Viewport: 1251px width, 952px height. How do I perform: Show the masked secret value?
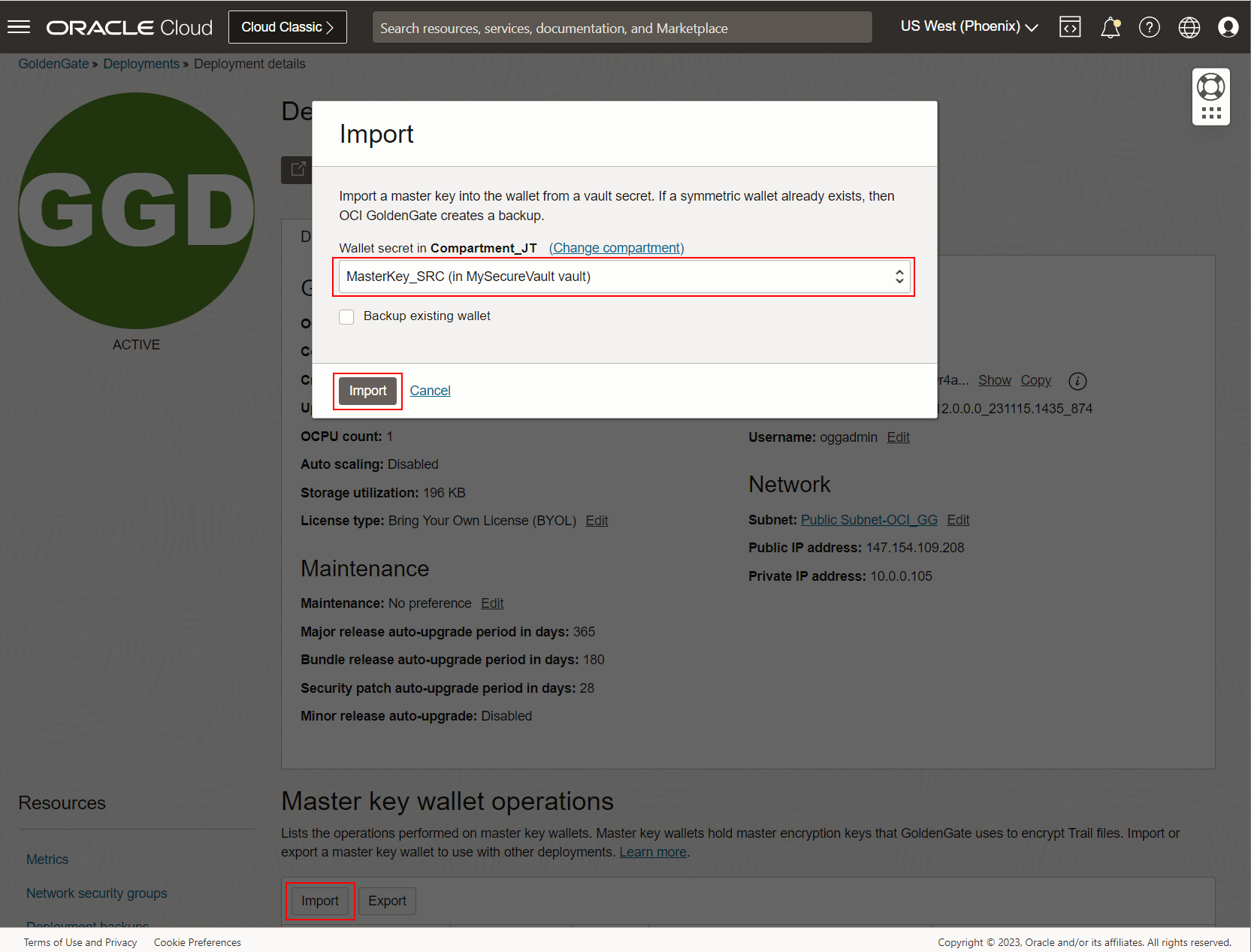(994, 380)
